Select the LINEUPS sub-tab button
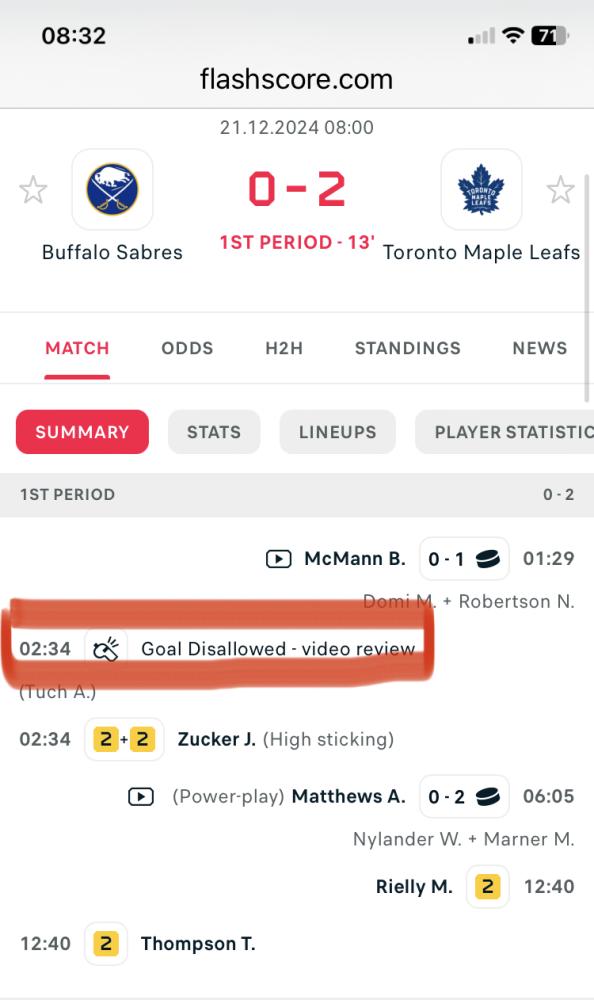Screen dimensions: 594x1000 coord(338,432)
